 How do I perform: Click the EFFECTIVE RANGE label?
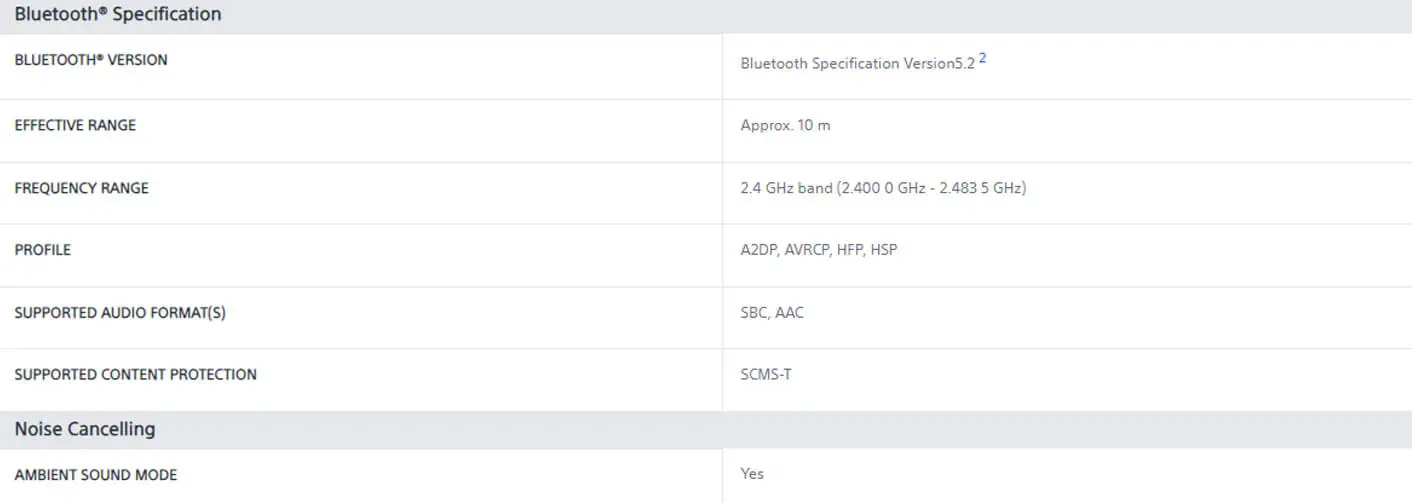point(75,125)
